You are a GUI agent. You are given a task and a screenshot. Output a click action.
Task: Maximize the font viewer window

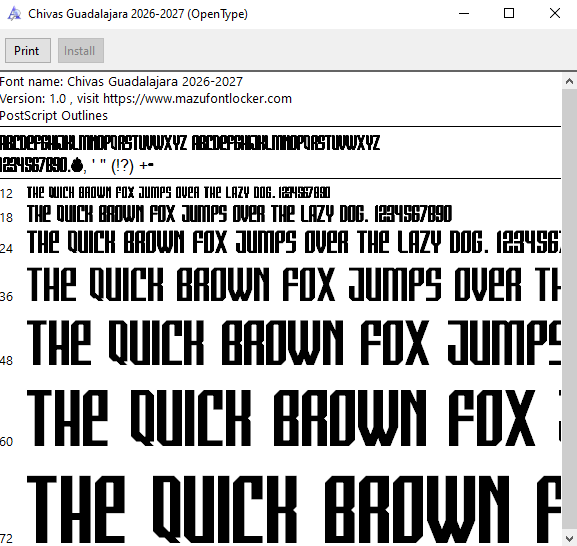(x=509, y=14)
